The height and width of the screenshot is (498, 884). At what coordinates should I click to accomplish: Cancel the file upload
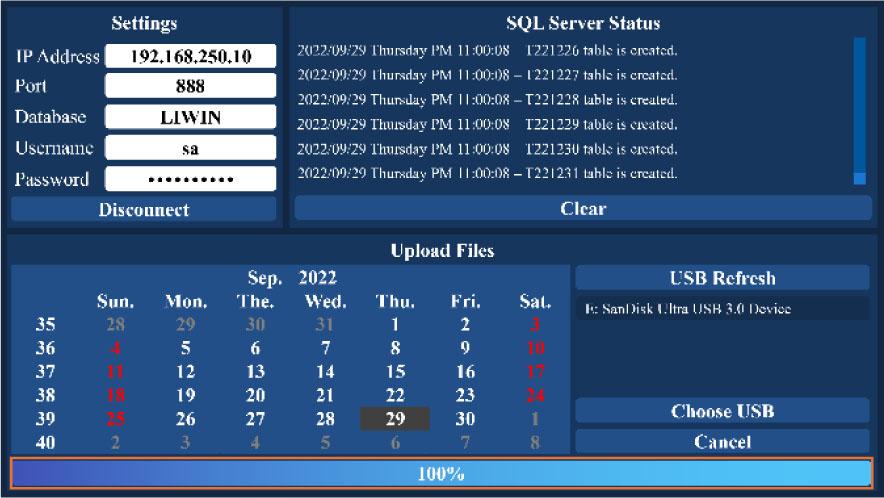coord(722,441)
